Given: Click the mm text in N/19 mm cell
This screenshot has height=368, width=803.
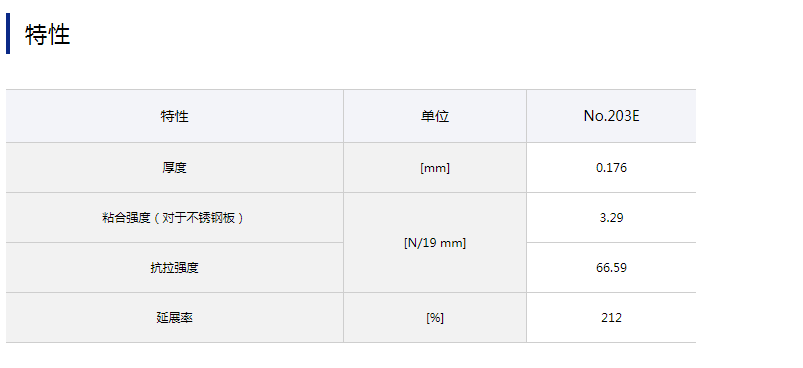Looking at the screenshot, I should pos(453,243).
